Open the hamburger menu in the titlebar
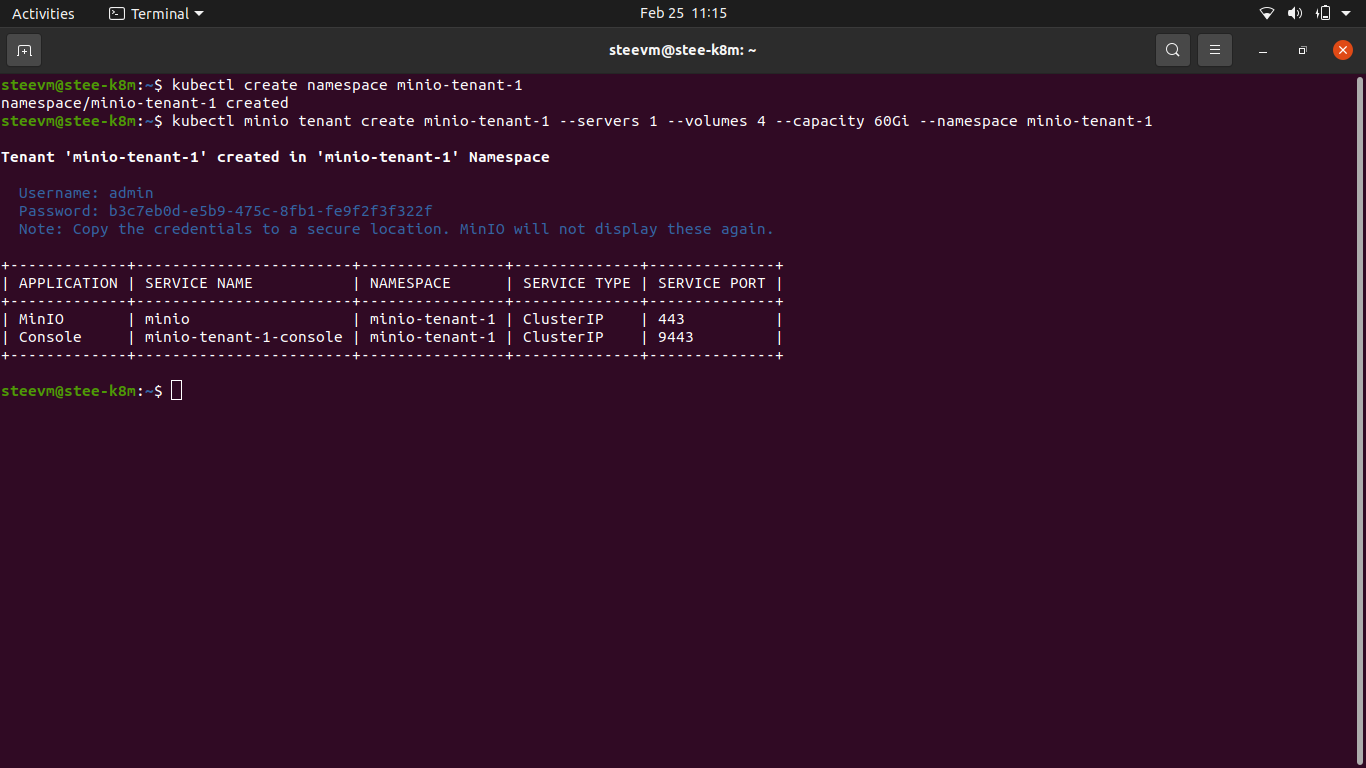This screenshot has width=1366, height=768. (x=1214, y=49)
